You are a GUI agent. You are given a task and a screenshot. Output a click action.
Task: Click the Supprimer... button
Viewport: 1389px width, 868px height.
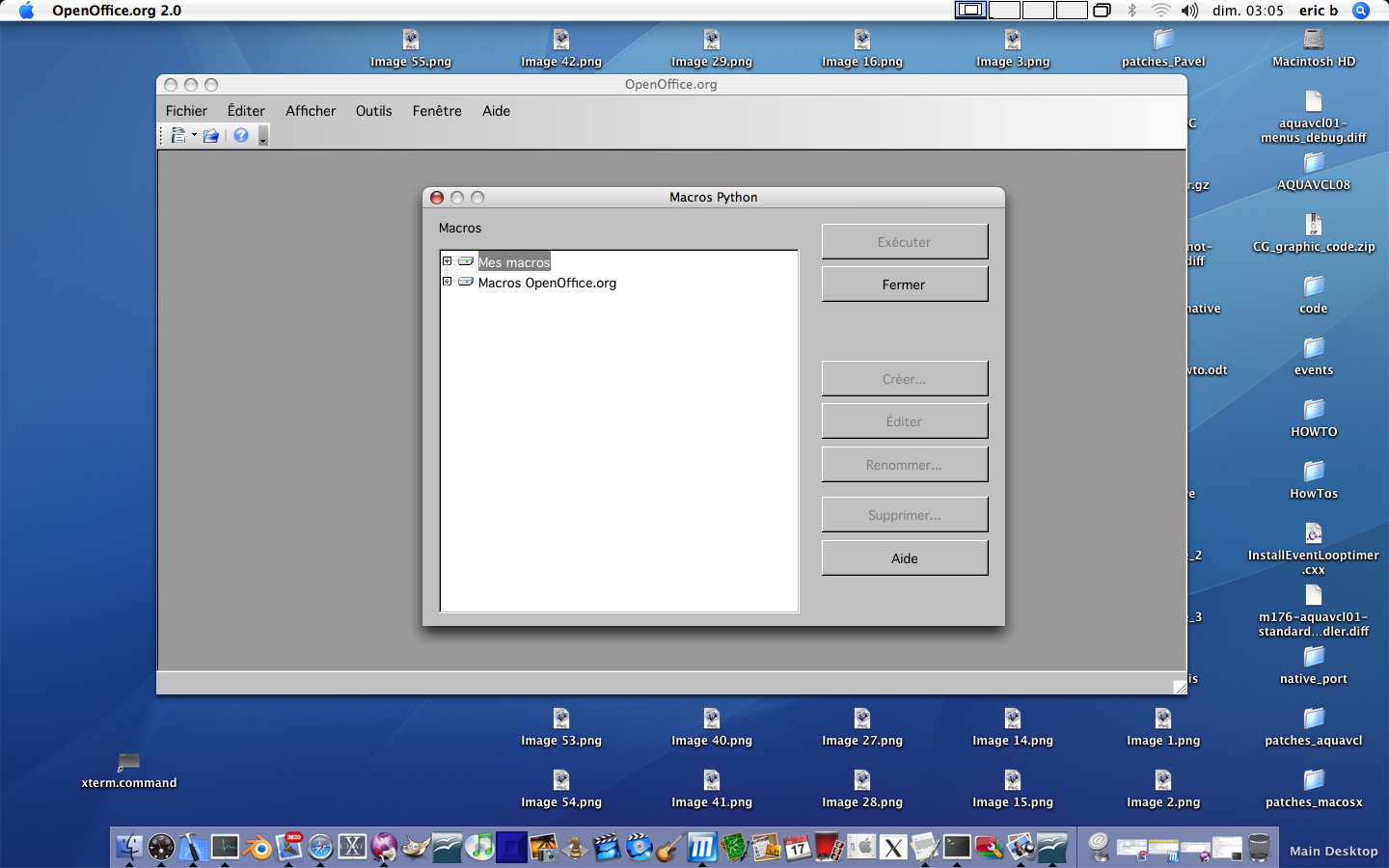coord(904,515)
